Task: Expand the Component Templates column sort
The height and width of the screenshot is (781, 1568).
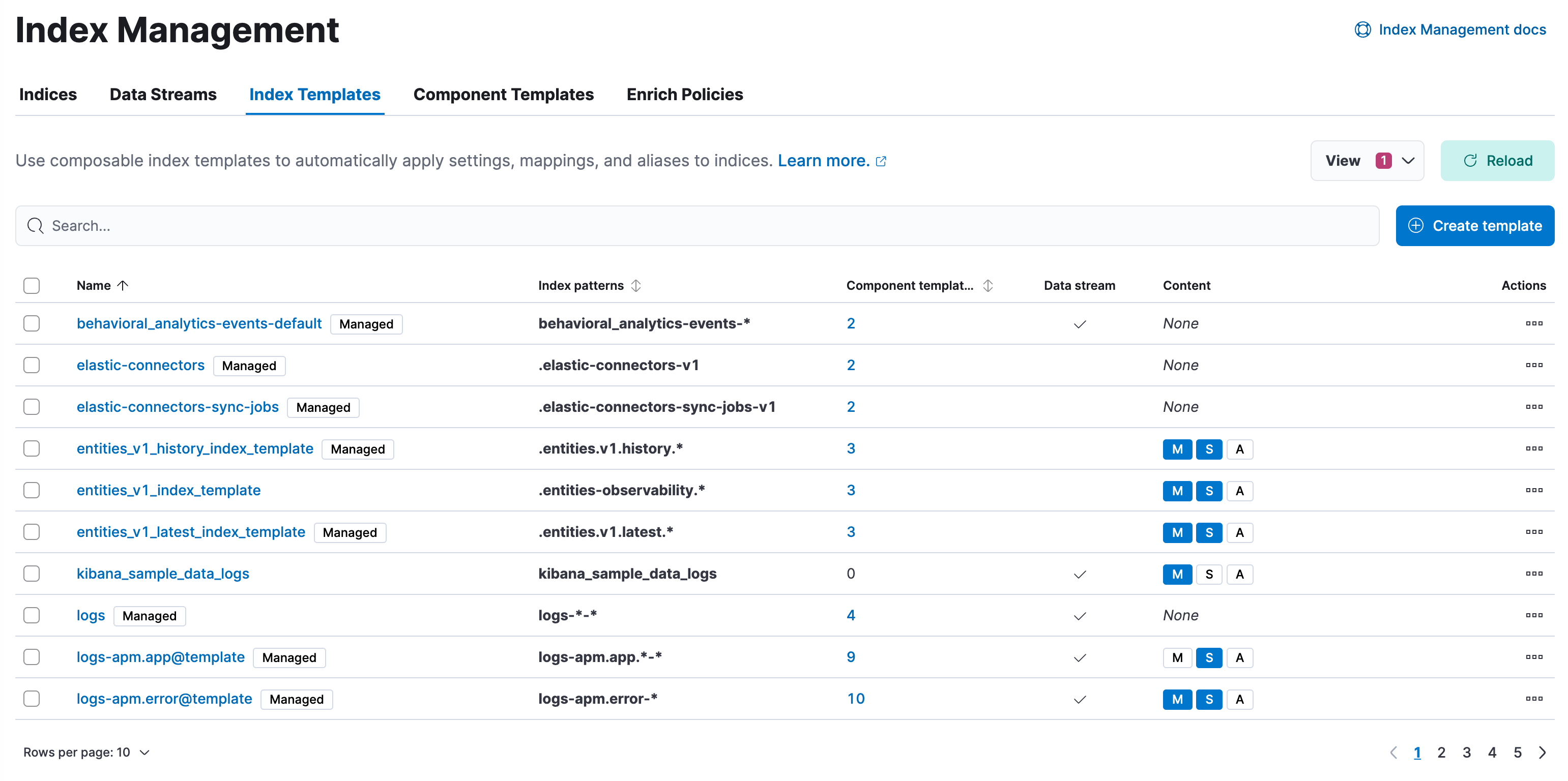Action: tap(988, 285)
